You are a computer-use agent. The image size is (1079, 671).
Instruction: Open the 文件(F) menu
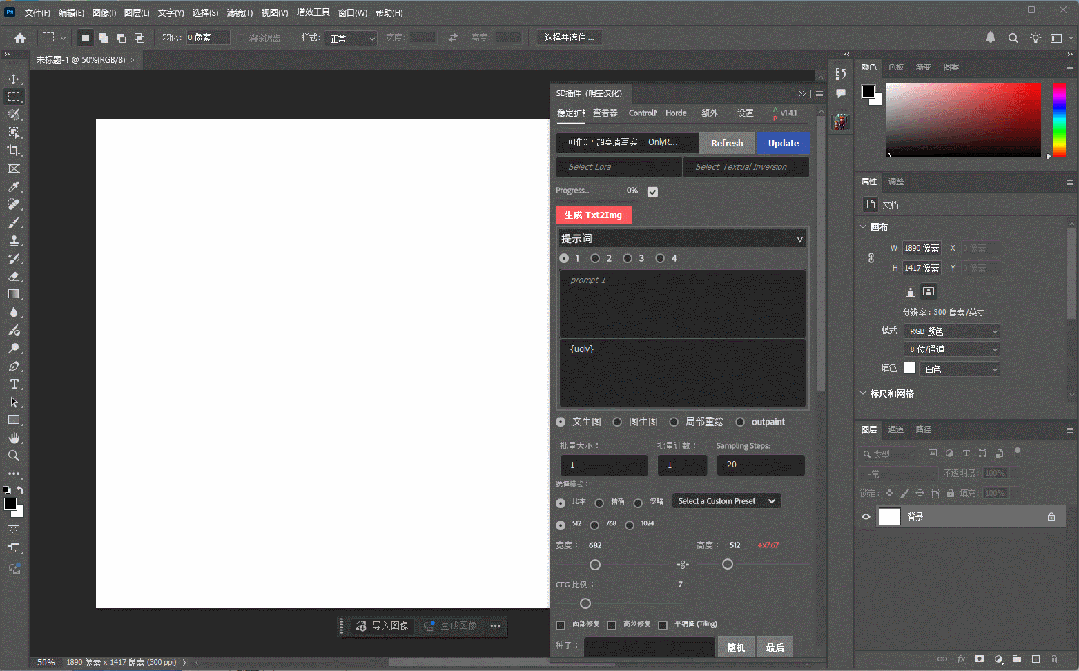tap(37, 13)
